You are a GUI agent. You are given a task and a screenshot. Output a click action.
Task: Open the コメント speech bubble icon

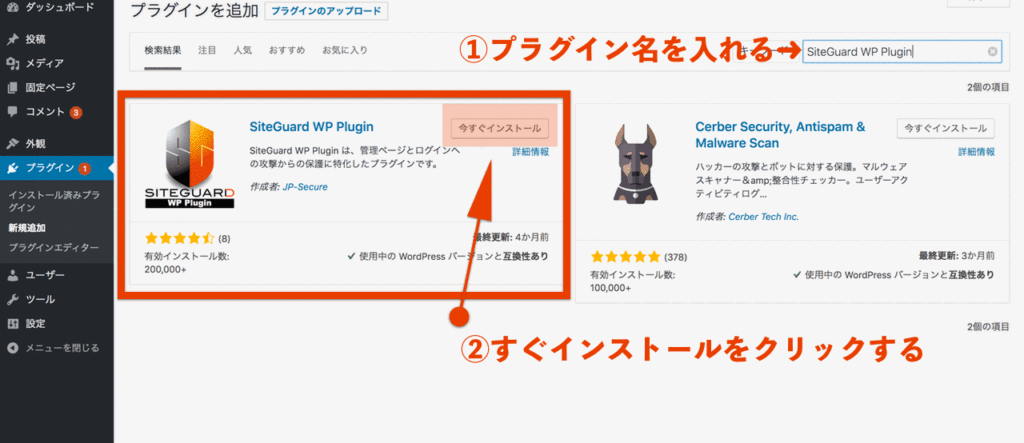12,112
